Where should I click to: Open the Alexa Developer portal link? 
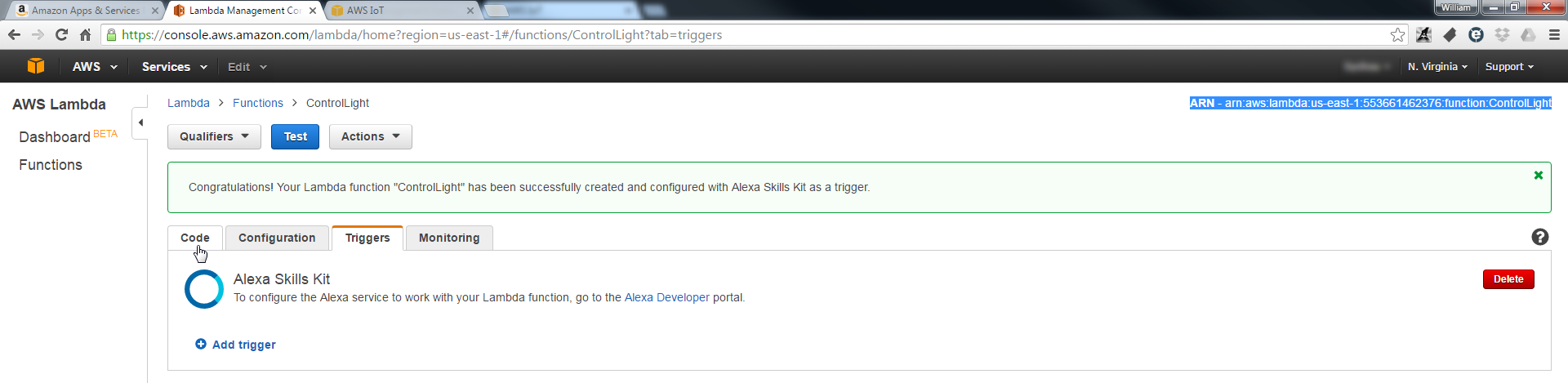point(667,297)
